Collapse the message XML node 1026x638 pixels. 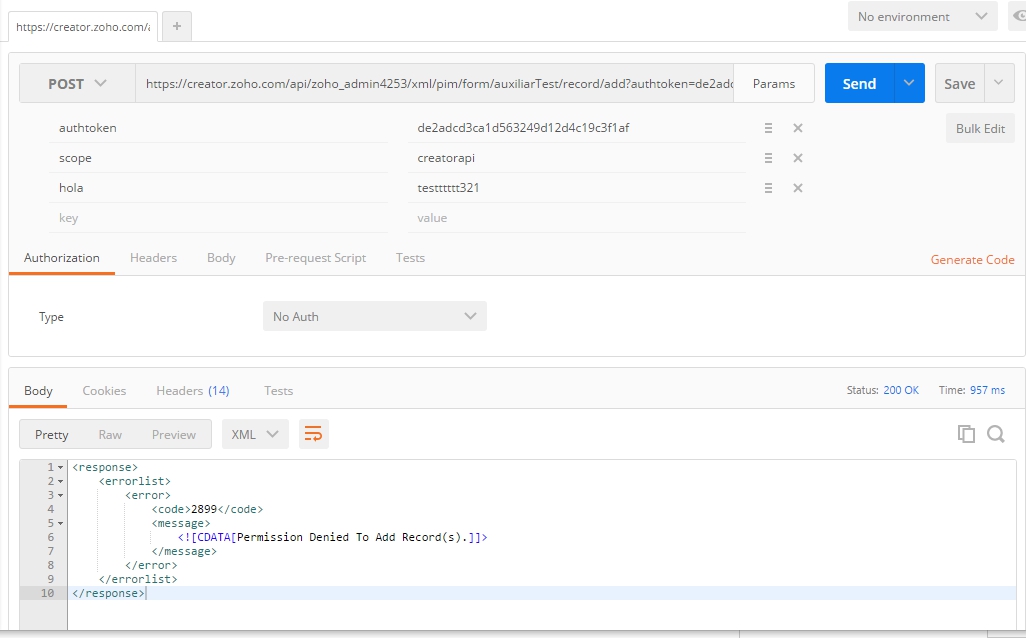click(x=59, y=523)
